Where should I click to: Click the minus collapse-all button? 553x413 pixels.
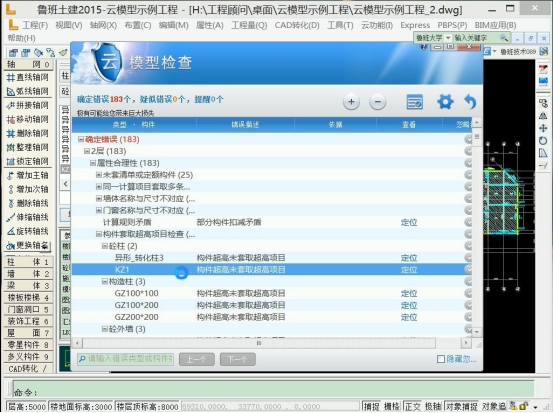[x=377, y=102]
